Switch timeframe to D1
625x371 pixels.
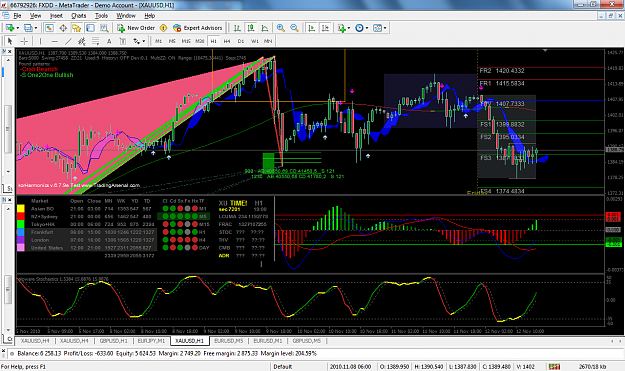point(241,41)
